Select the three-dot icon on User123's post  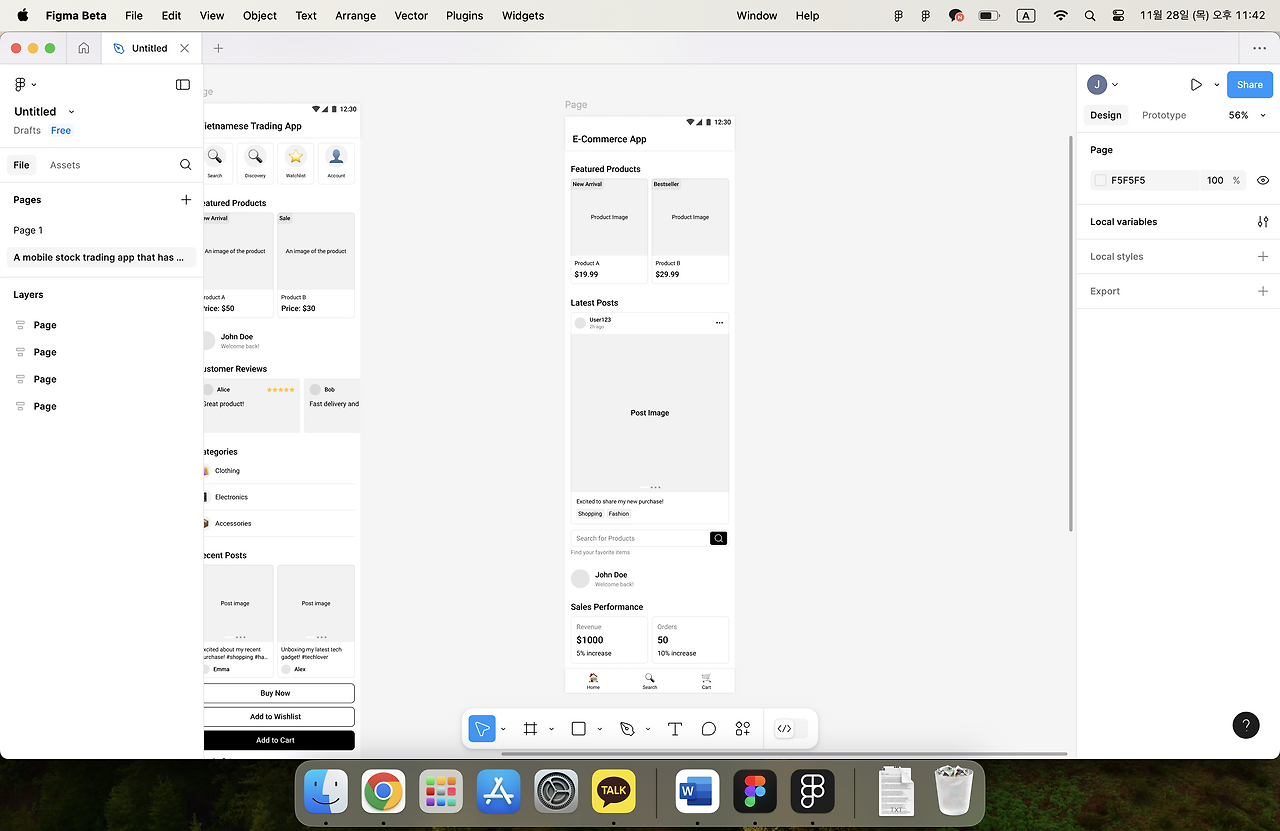pos(719,323)
